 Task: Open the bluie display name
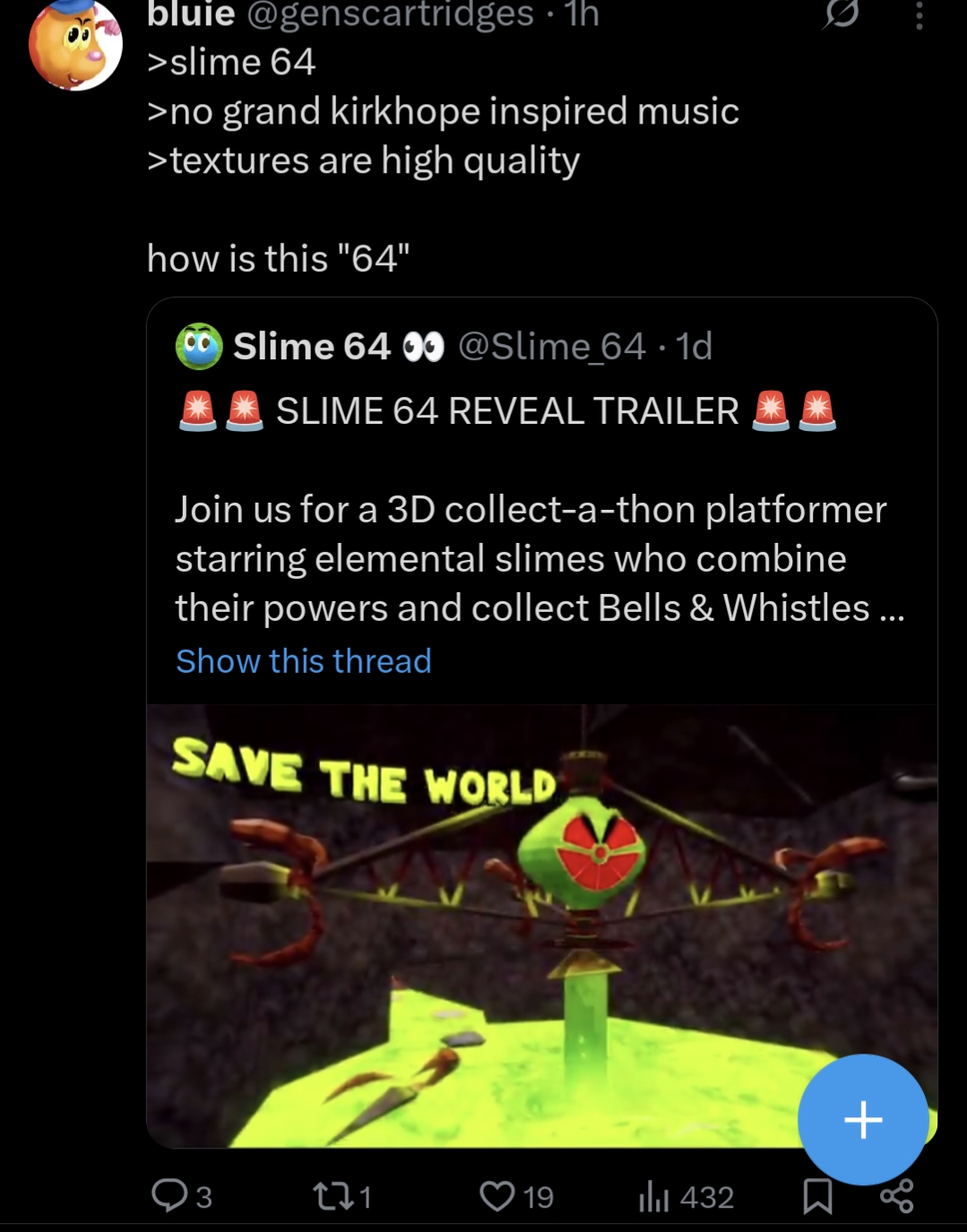click(x=191, y=13)
